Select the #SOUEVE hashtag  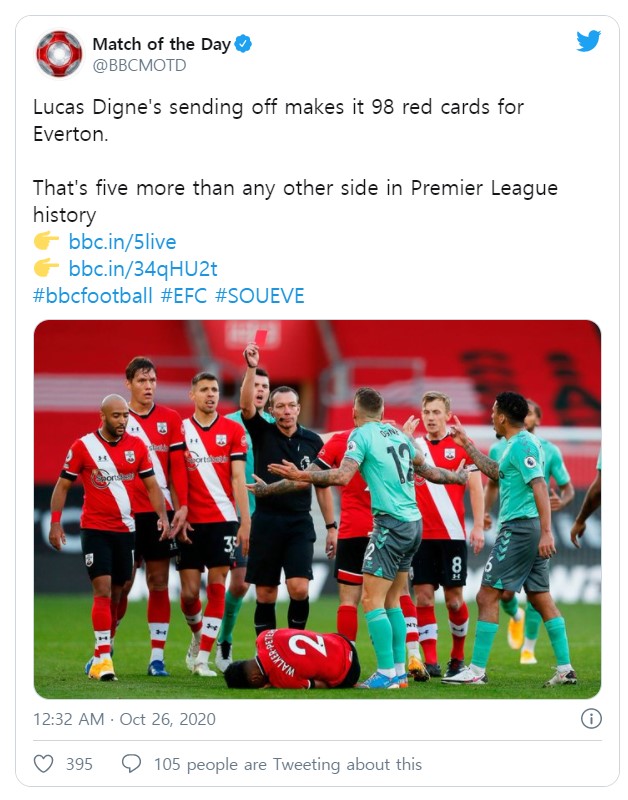[x=260, y=296]
